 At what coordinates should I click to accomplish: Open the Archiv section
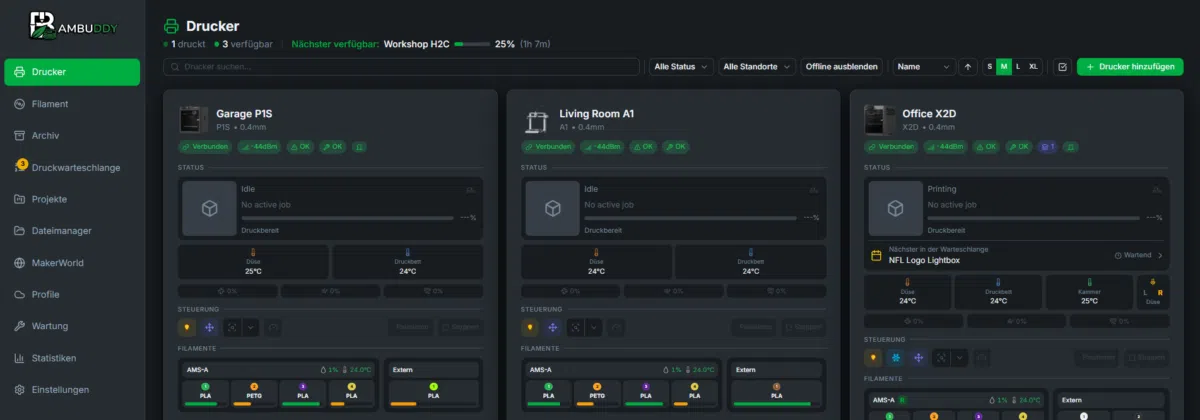(72, 135)
